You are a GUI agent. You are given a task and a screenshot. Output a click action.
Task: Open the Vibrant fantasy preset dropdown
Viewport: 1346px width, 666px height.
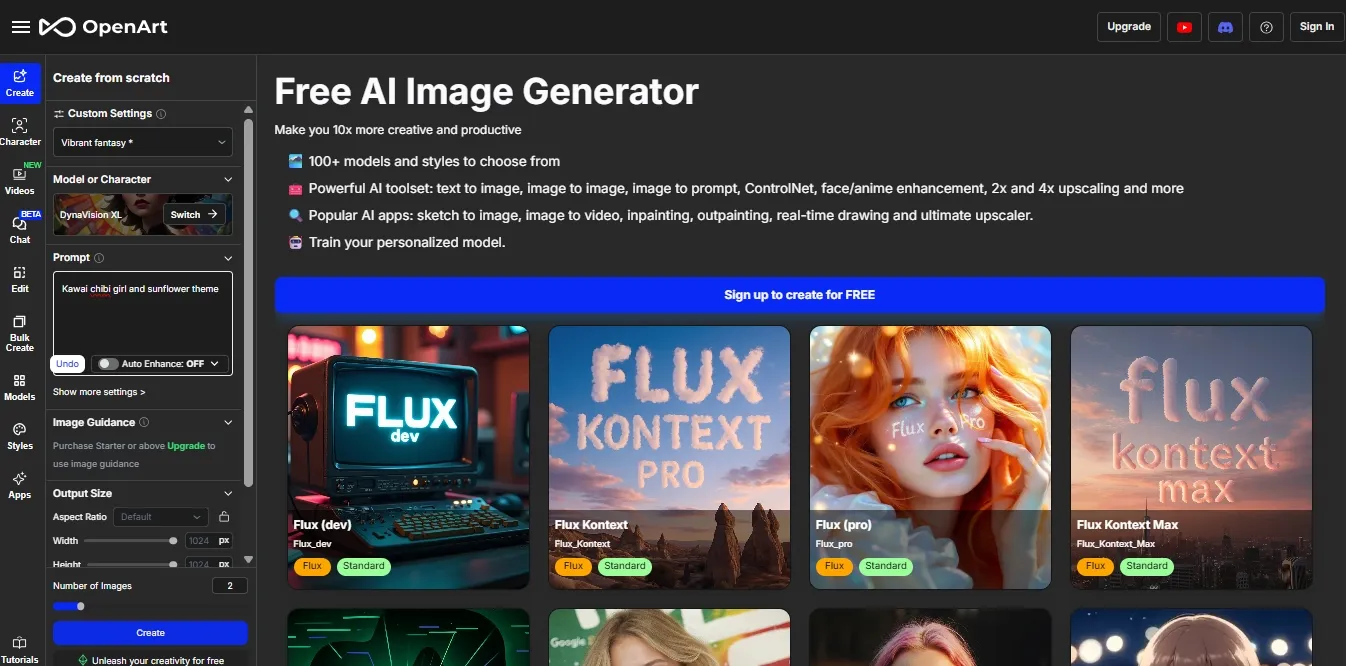[143, 142]
